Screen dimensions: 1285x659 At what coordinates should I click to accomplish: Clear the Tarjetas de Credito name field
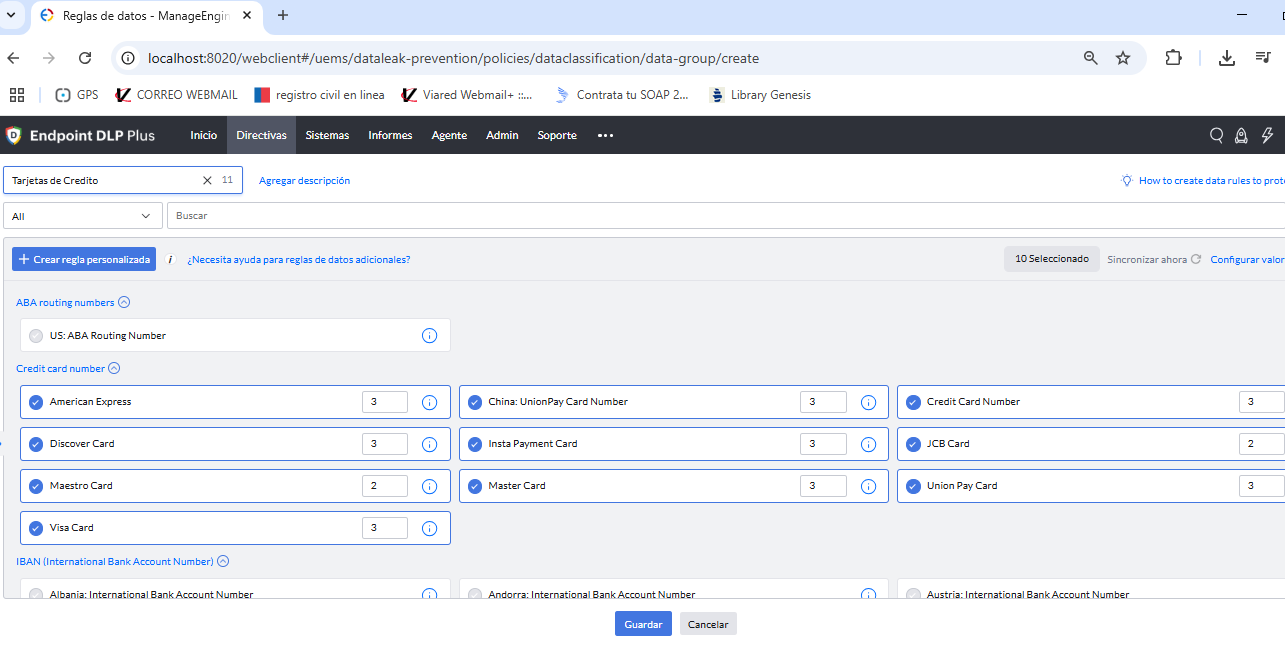pyautogui.click(x=207, y=181)
